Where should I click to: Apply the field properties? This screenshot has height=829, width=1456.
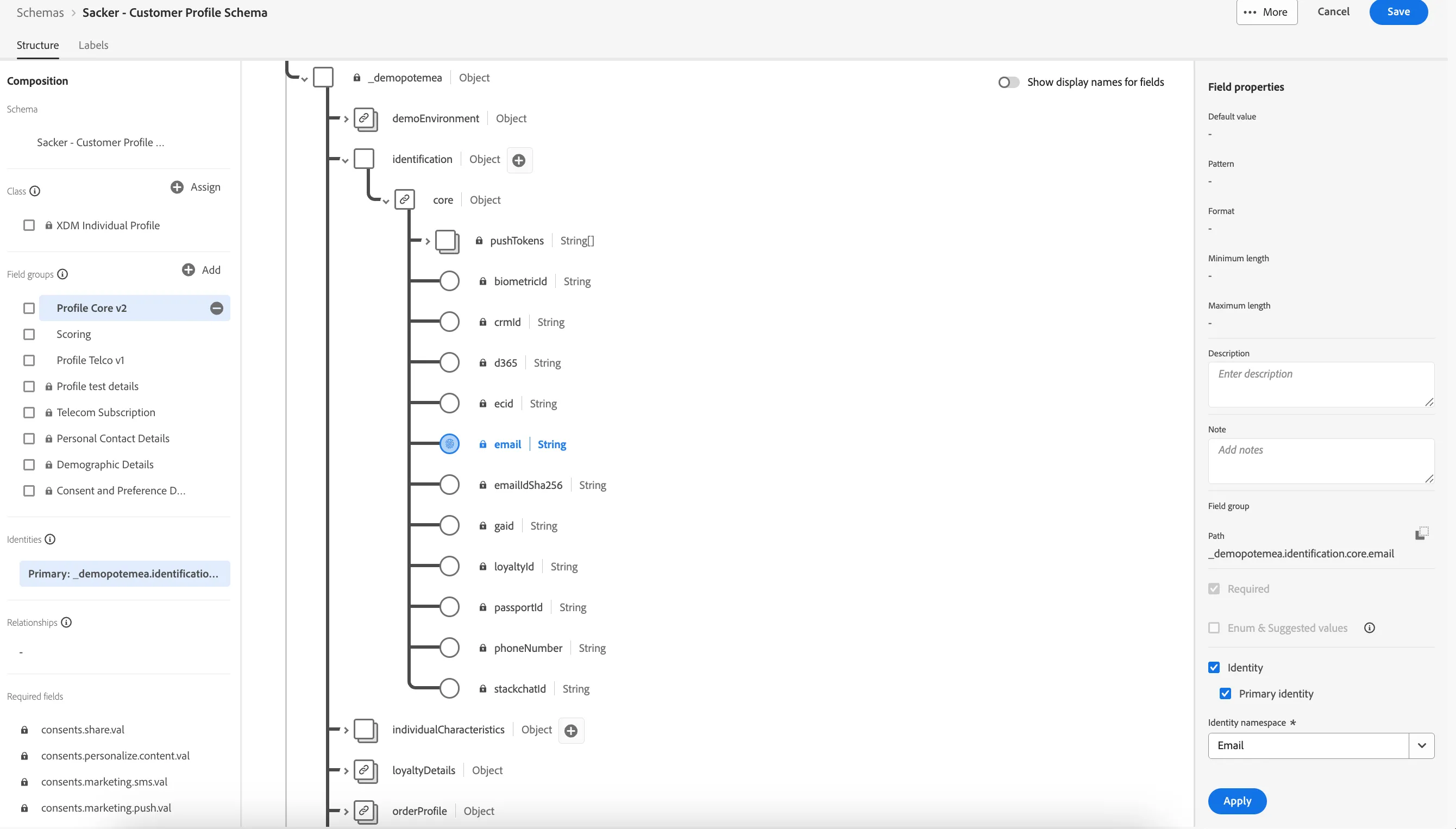(x=1237, y=801)
